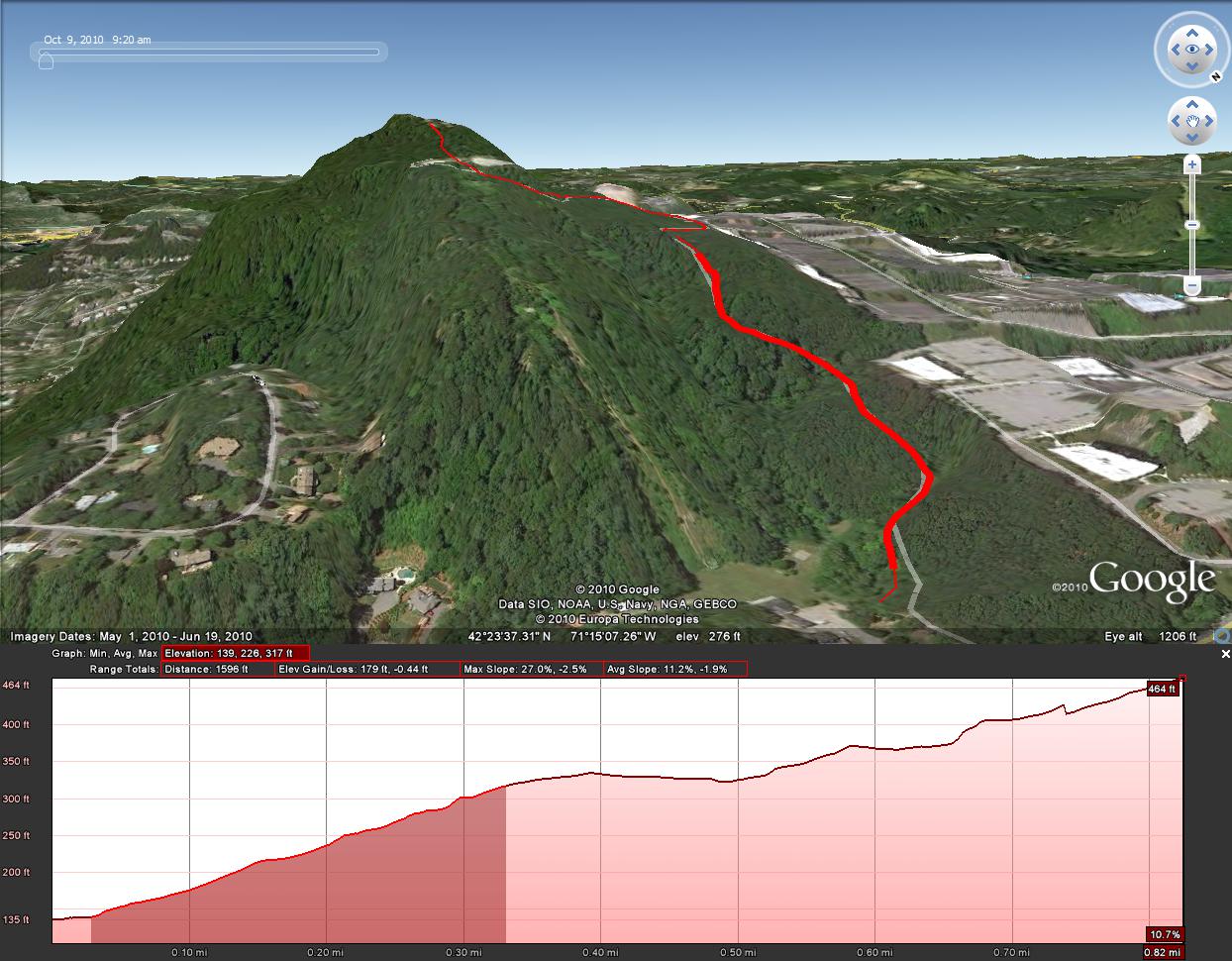Click the Elev Gain/Loss statistic box
The height and width of the screenshot is (961, 1232).
tap(366, 670)
